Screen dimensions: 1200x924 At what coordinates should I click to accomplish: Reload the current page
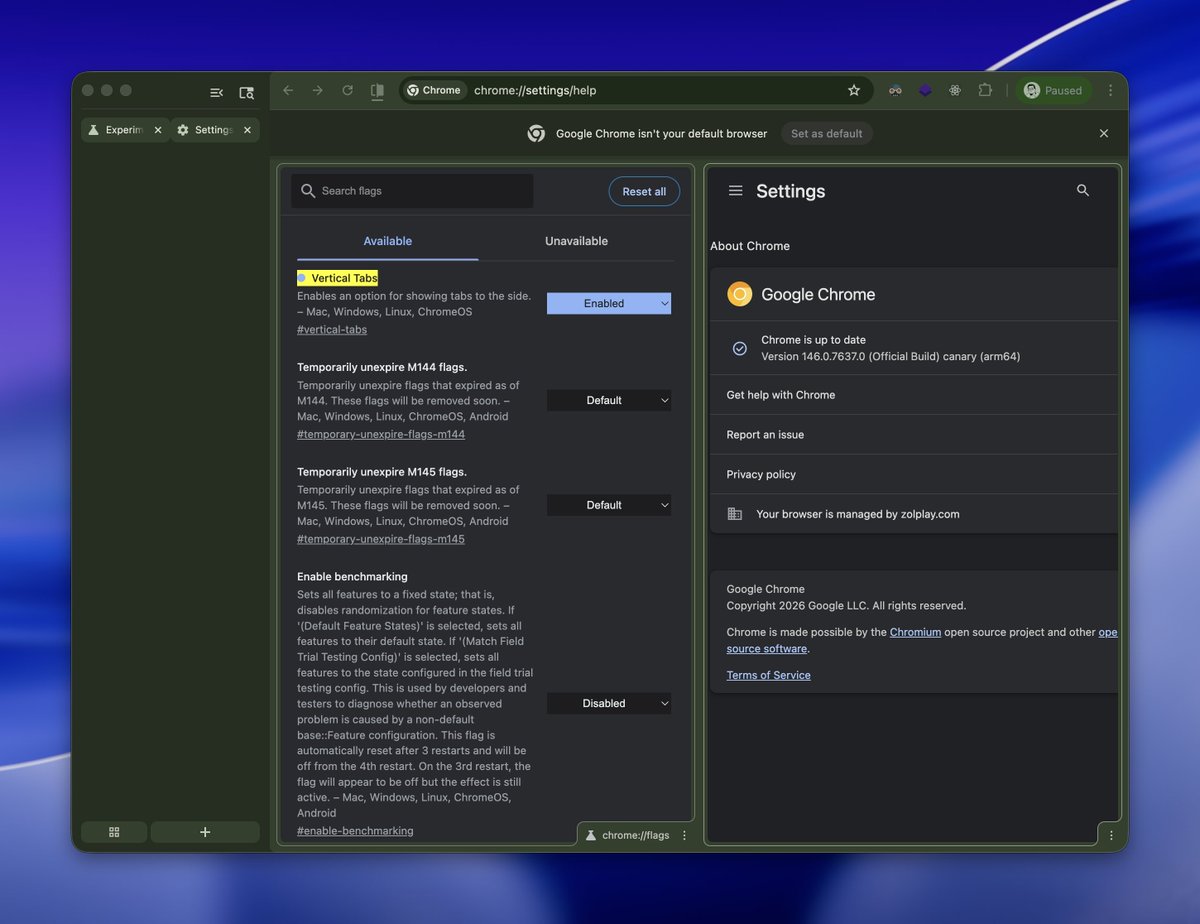pyautogui.click(x=347, y=90)
